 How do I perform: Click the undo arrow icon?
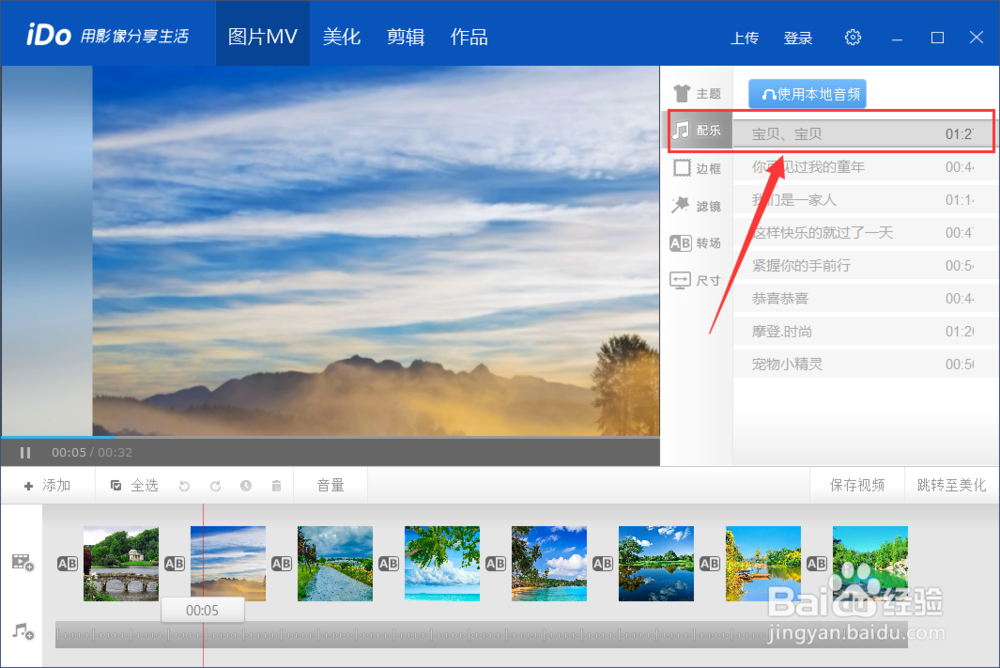click(x=184, y=486)
